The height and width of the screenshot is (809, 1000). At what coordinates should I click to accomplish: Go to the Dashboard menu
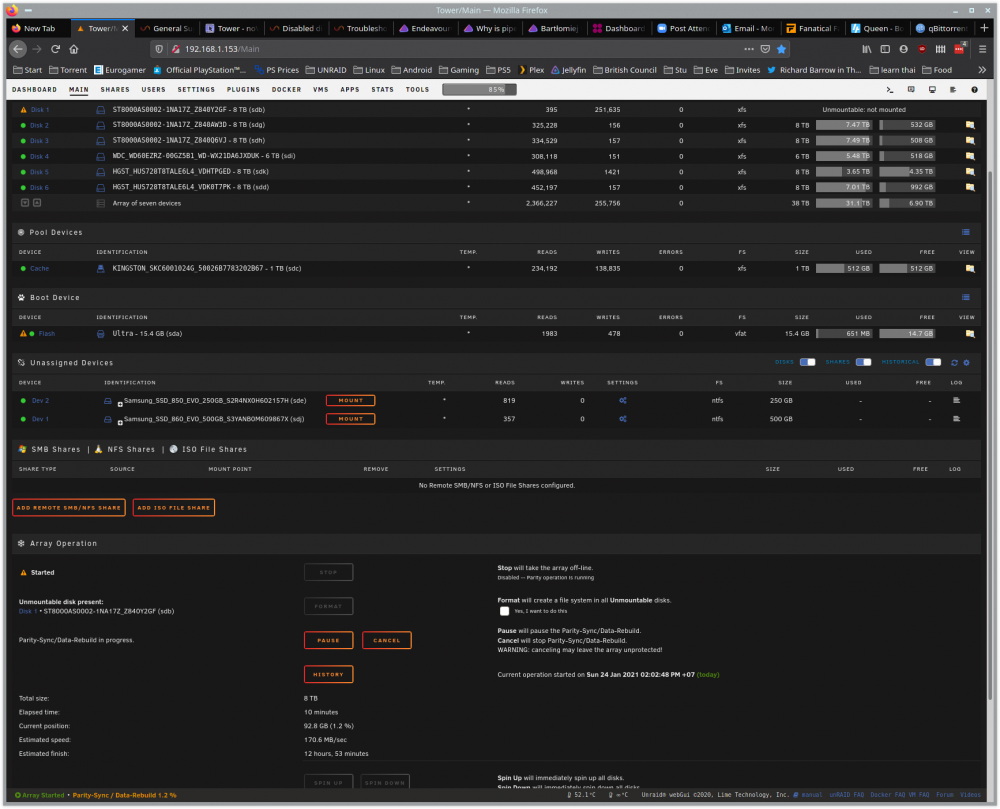pyautogui.click(x=34, y=90)
